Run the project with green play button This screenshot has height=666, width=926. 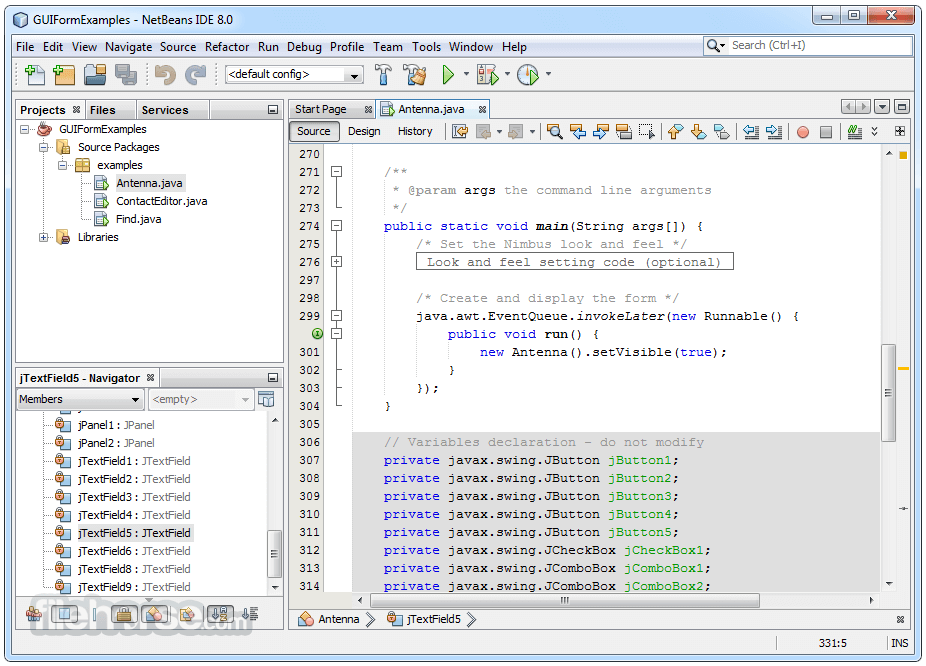[448, 74]
